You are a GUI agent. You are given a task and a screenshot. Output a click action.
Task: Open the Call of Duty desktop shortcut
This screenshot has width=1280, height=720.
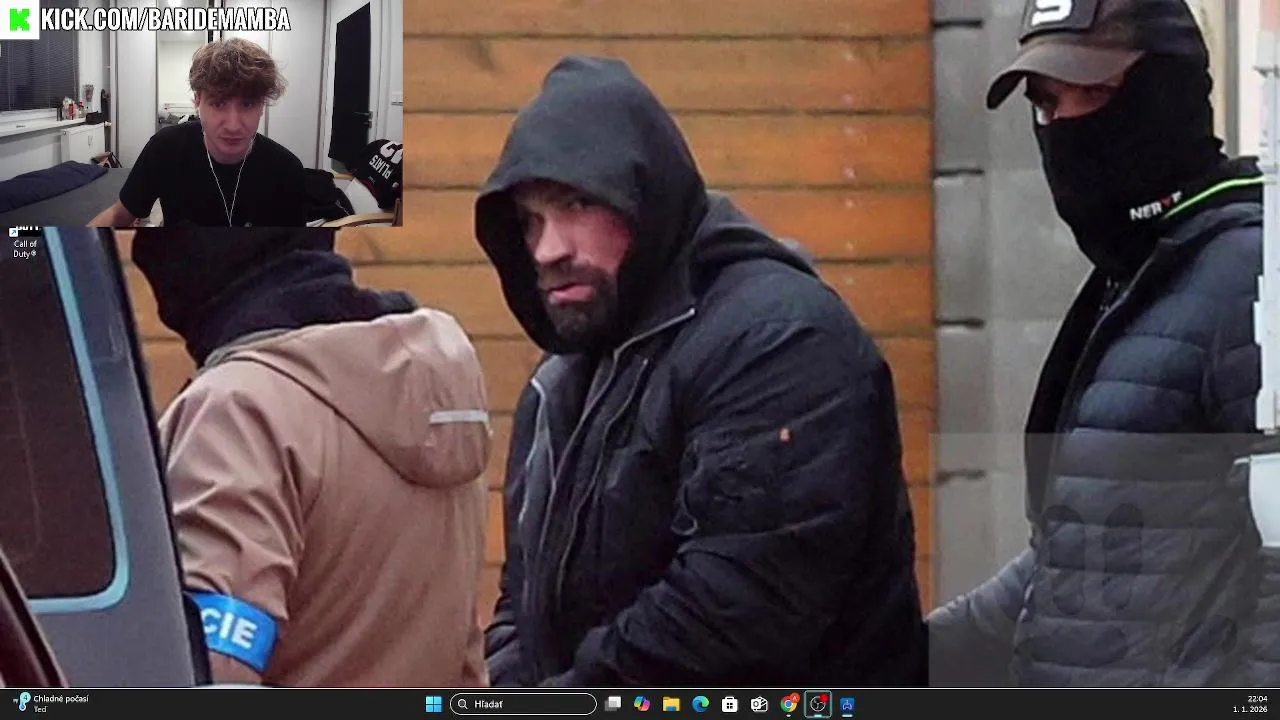coord(24,243)
